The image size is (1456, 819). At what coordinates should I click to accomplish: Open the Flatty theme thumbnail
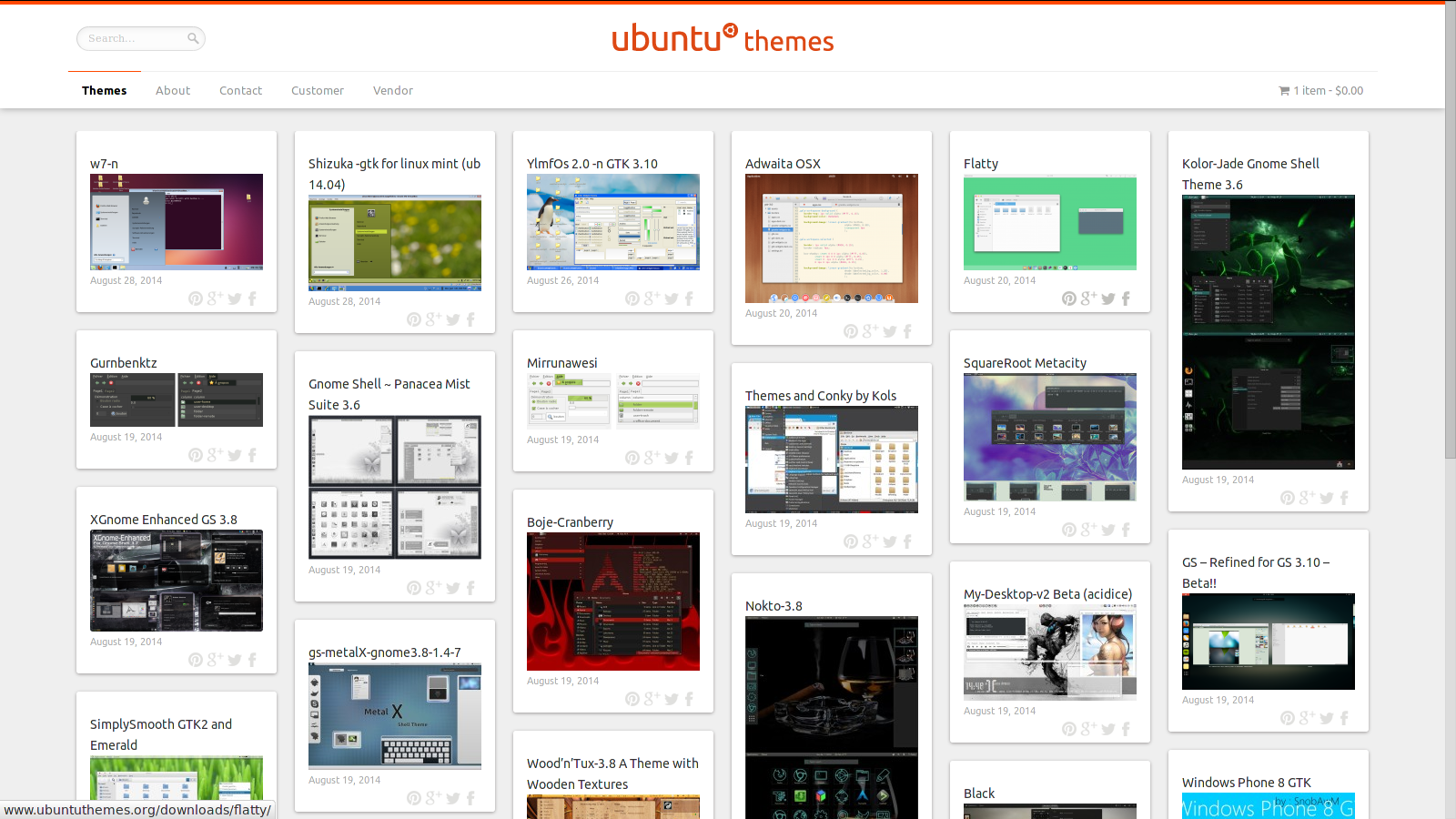[x=1050, y=224]
